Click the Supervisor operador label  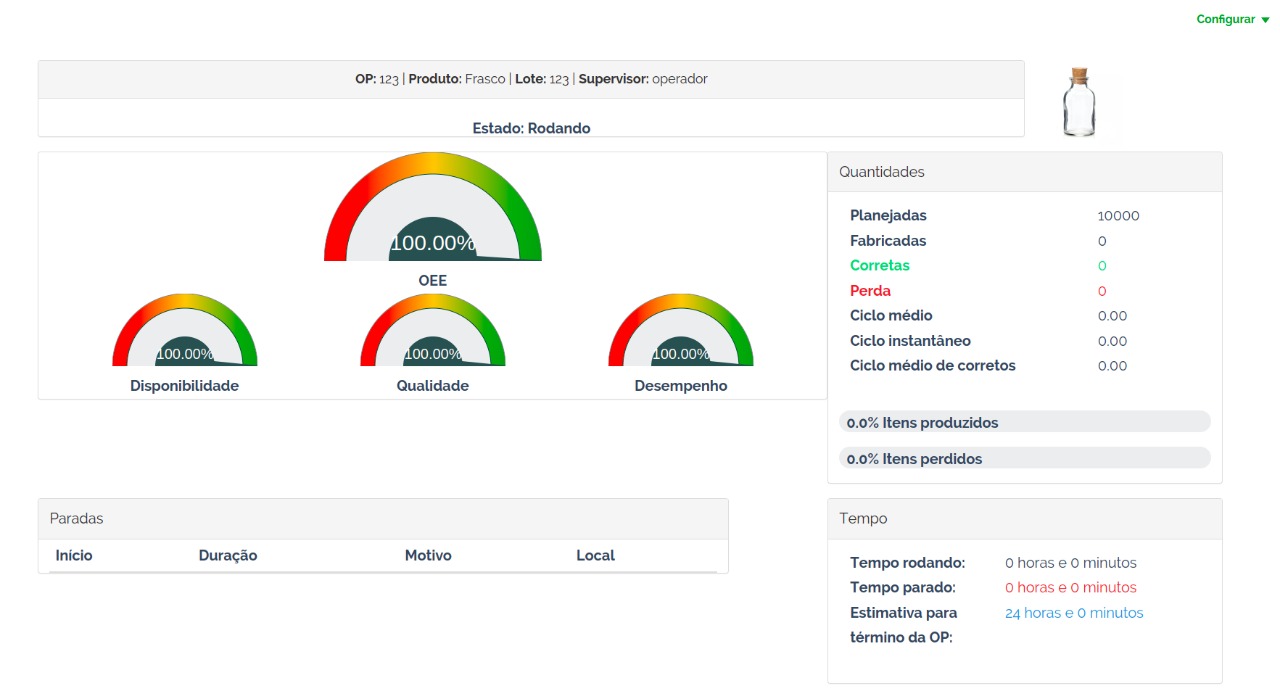649,78
